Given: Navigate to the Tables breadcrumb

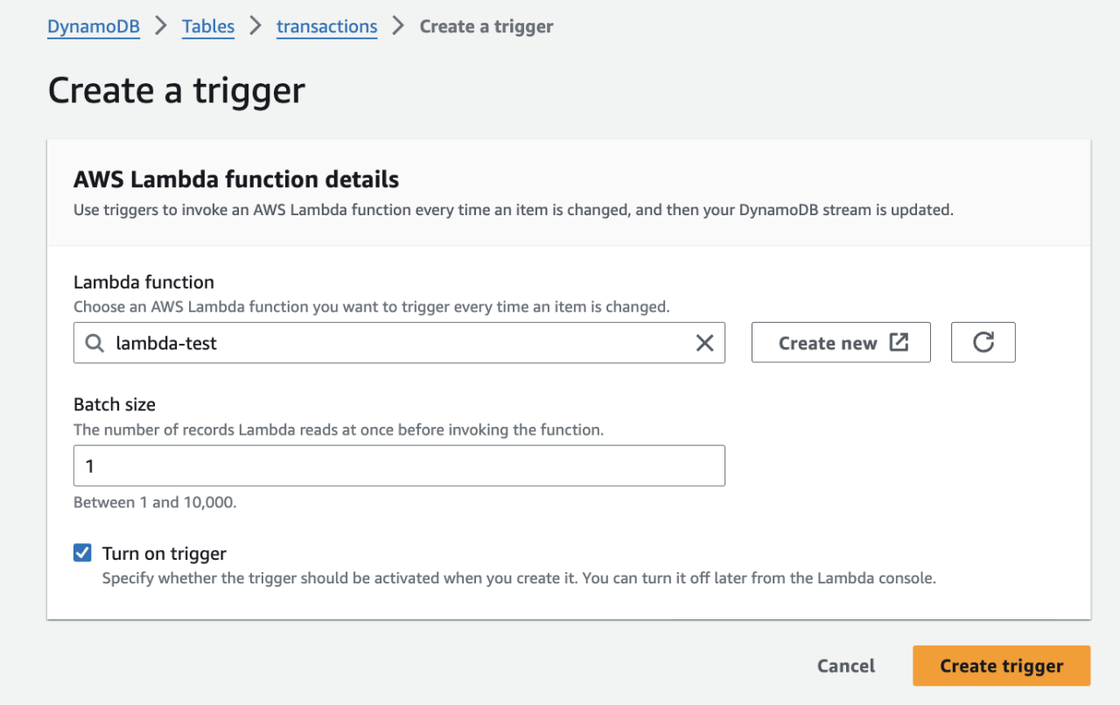Looking at the screenshot, I should coord(207,27).
